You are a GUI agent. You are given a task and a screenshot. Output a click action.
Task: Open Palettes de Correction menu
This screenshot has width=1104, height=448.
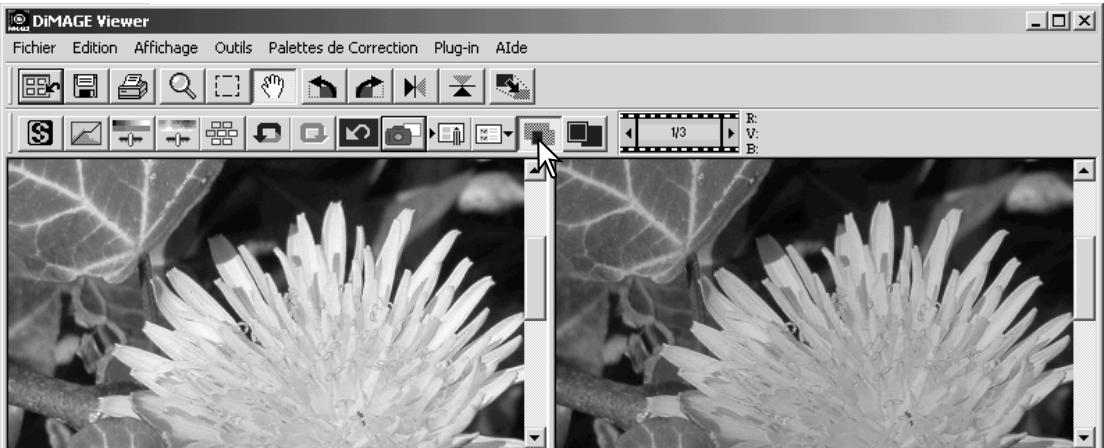[343, 48]
